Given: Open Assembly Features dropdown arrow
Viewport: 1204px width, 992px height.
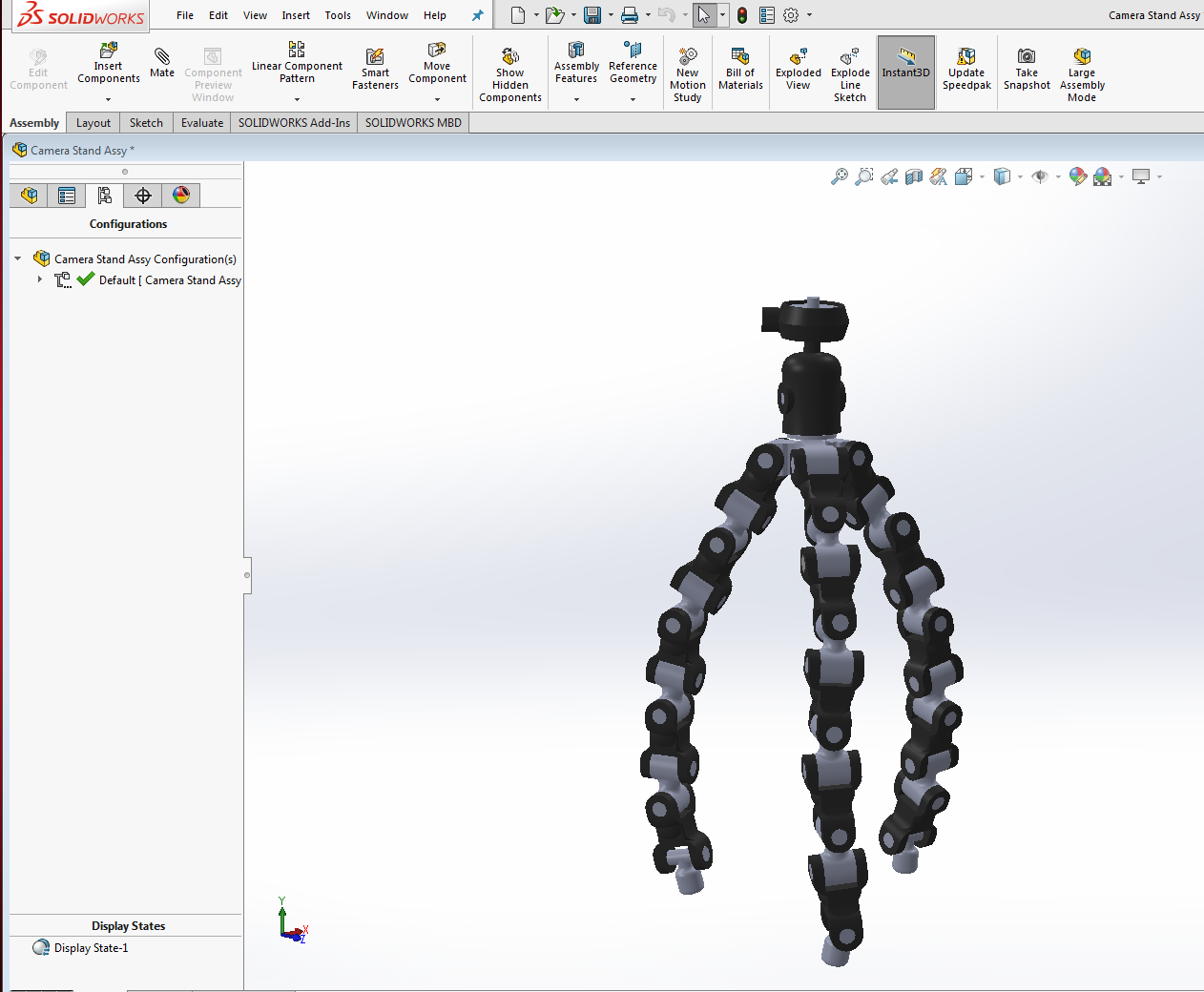Looking at the screenshot, I should click(x=576, y=99).
